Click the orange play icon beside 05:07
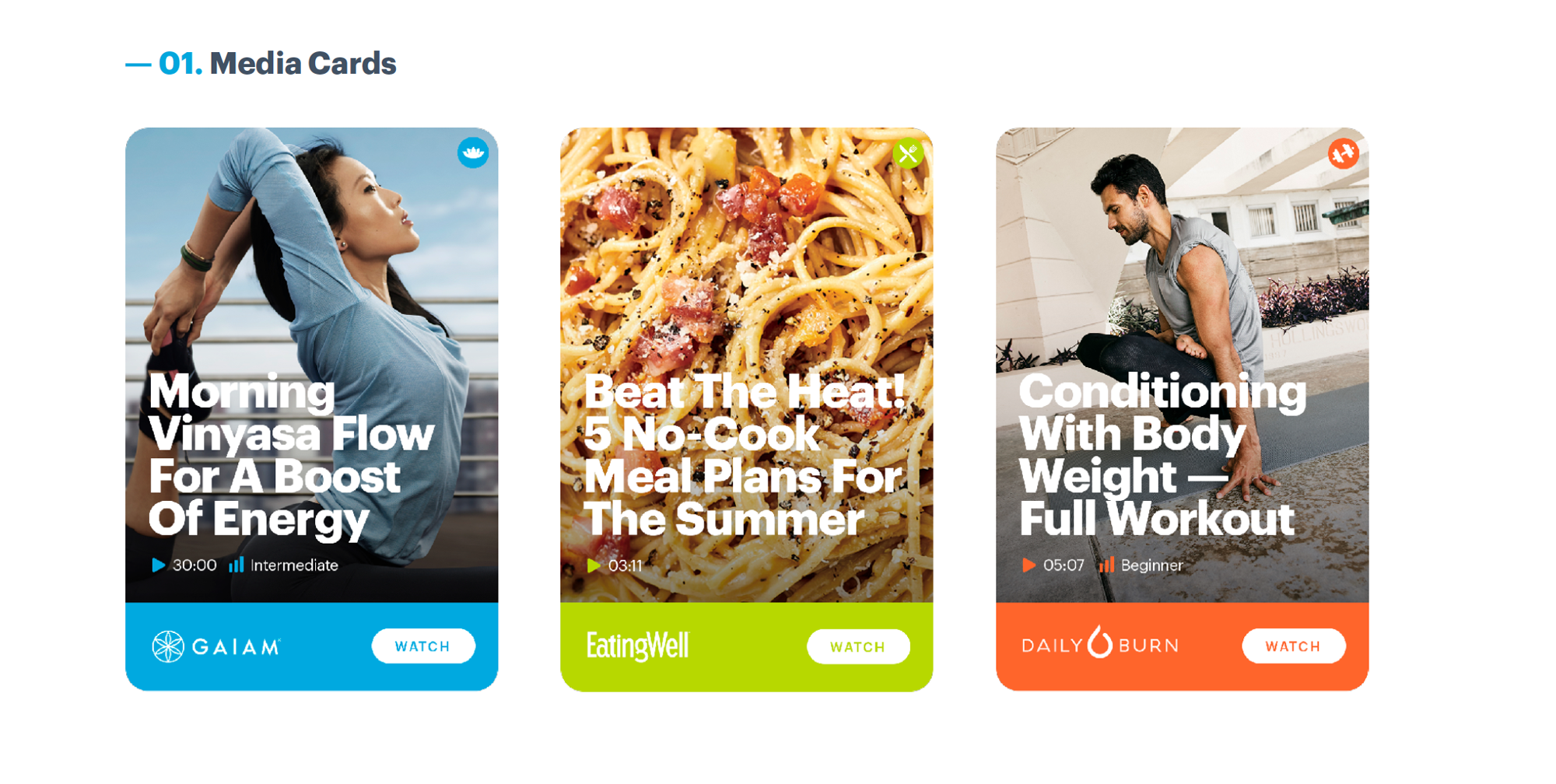The height and width of the screenshot is (784, 1556). (1029, 565)
